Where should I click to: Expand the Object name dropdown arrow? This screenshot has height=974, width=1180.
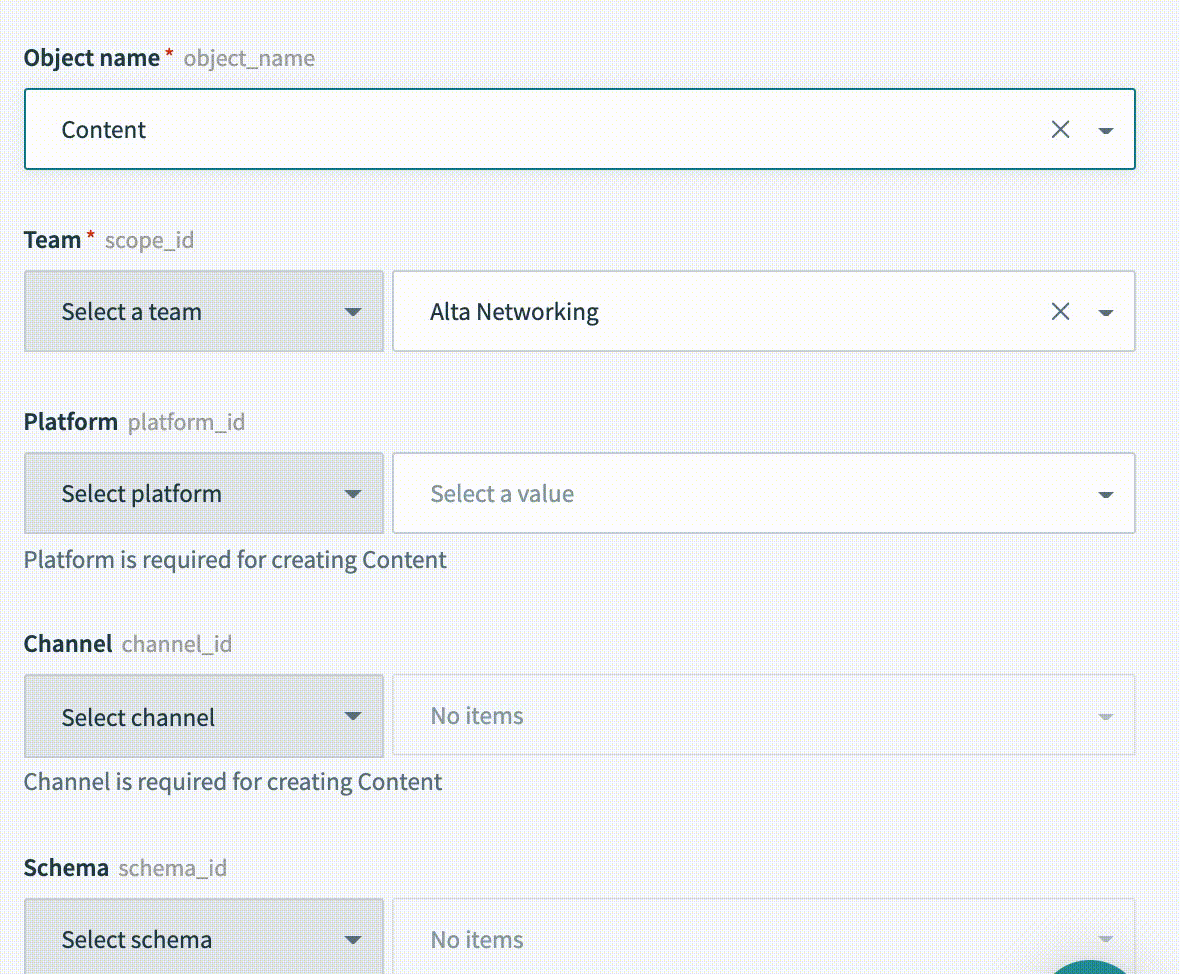pyautogui.click(x=1106, y=130)
